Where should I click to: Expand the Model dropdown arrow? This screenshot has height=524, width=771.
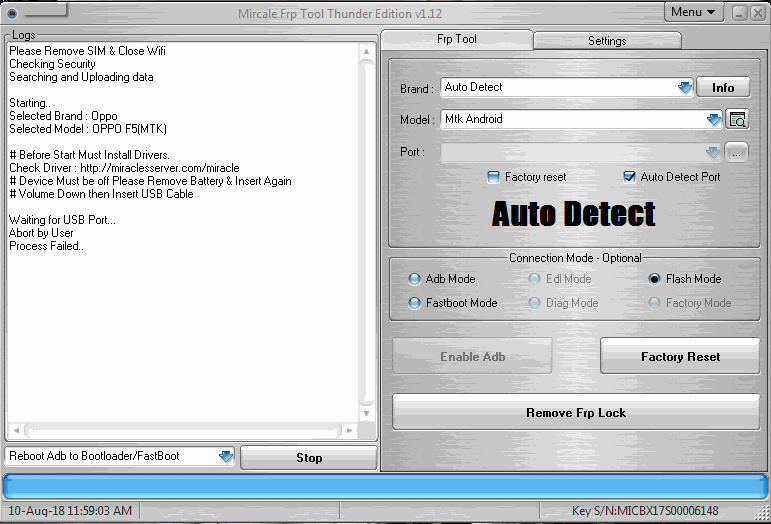pos(713,119)
